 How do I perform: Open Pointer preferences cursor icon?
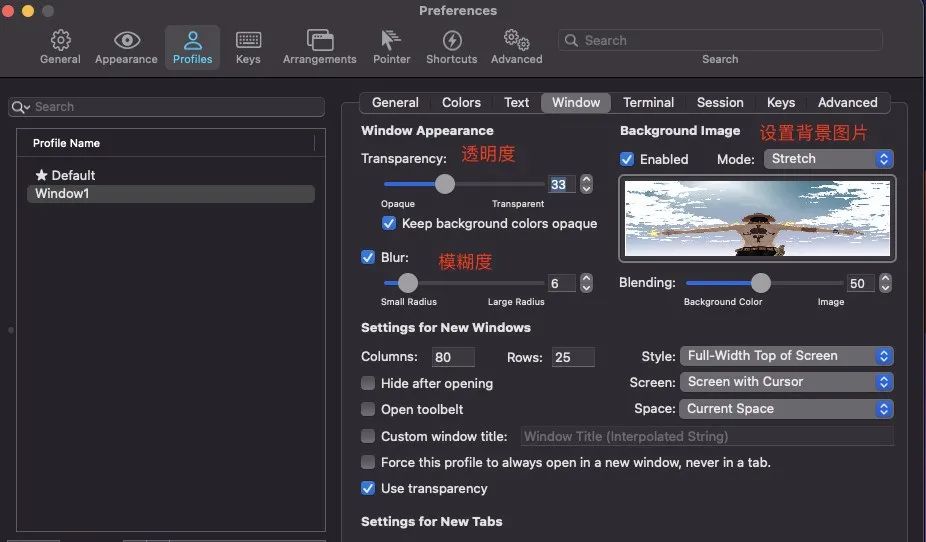tap(390, 40)
